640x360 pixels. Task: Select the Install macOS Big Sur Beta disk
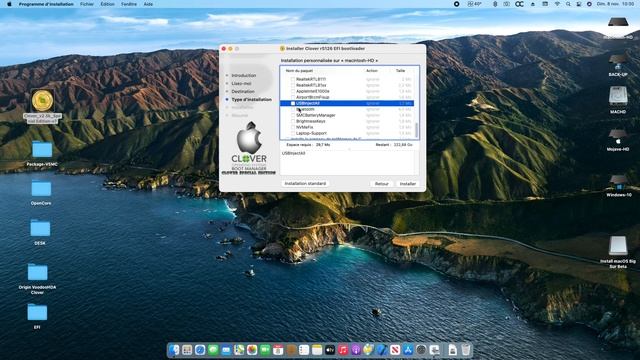tap(618, 246)
